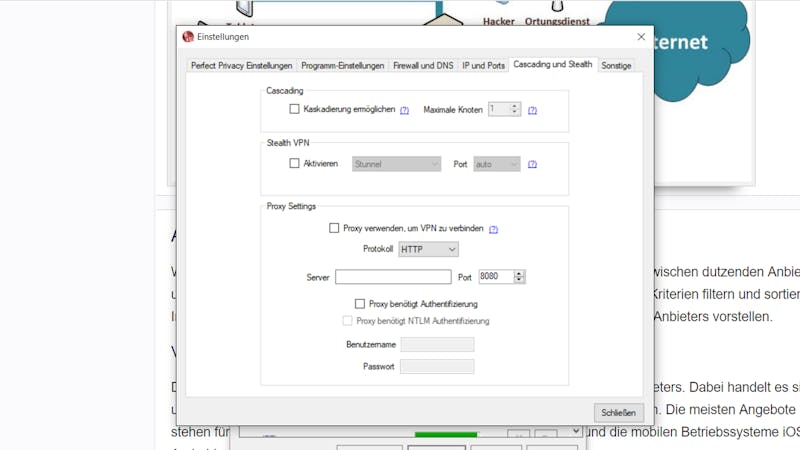Select the Cascading und Stealth tab
Image resolution: width=800 pixels, height=450 pixels.
[x=553, y=64]
